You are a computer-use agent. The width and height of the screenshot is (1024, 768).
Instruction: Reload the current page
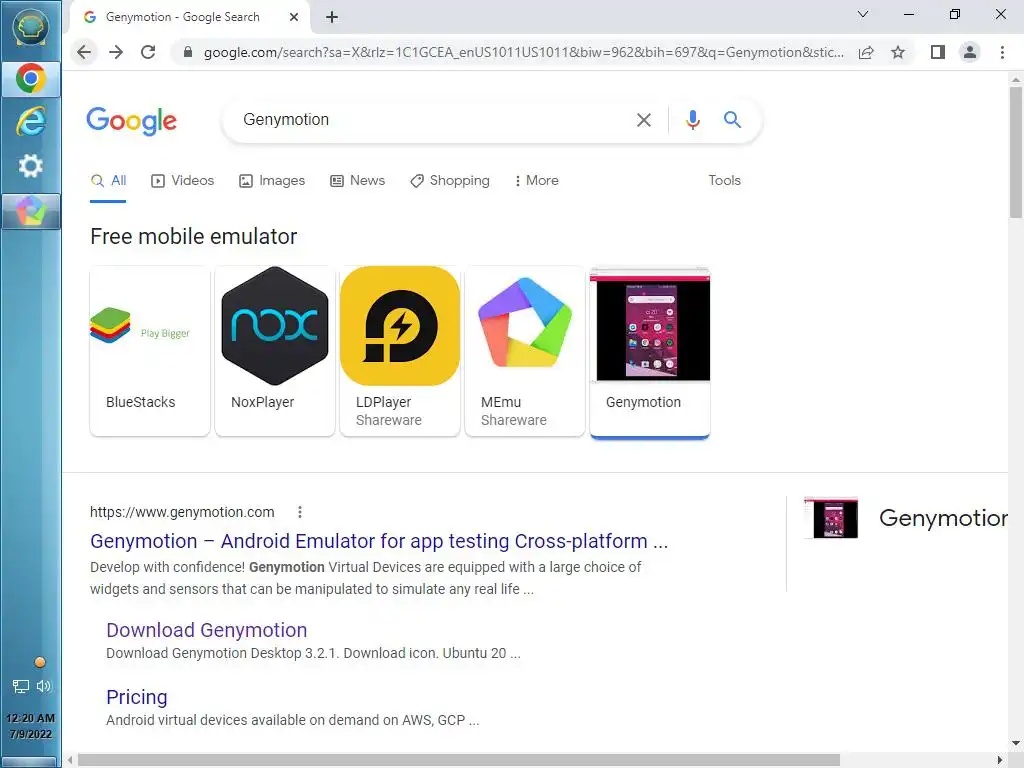(x=148, y=52)
